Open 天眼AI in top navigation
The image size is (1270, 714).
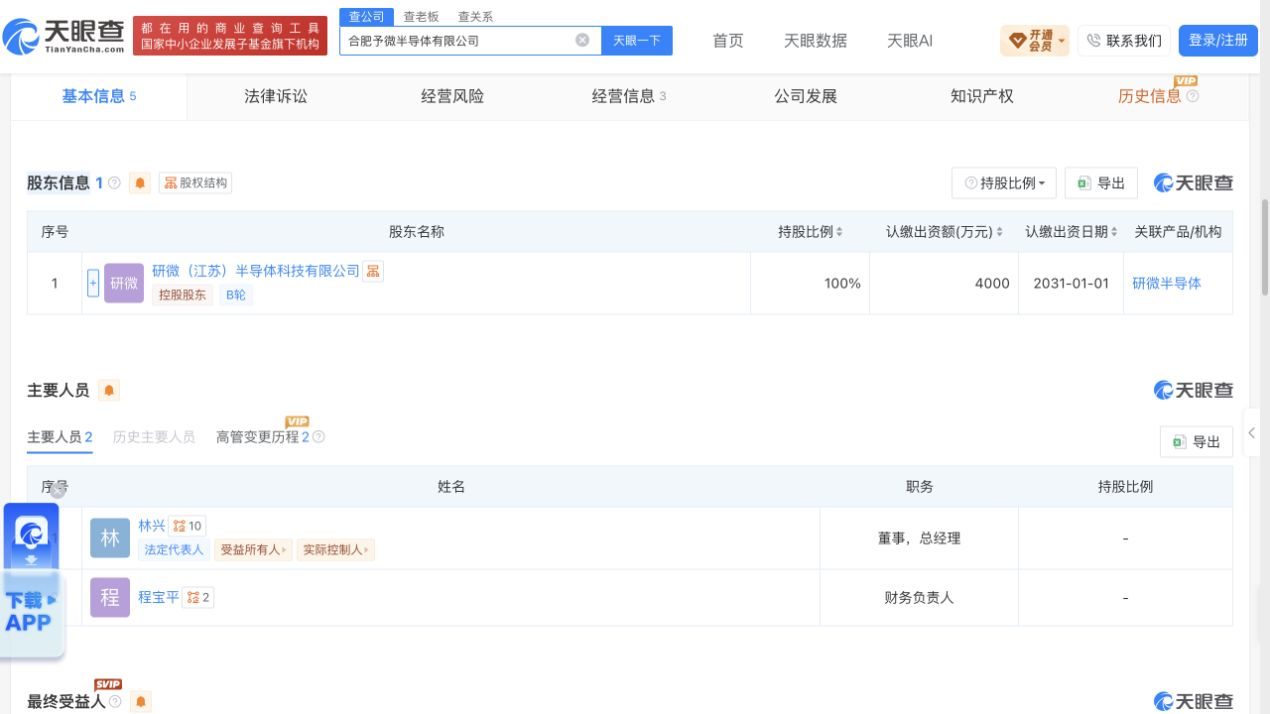point(910,40)
